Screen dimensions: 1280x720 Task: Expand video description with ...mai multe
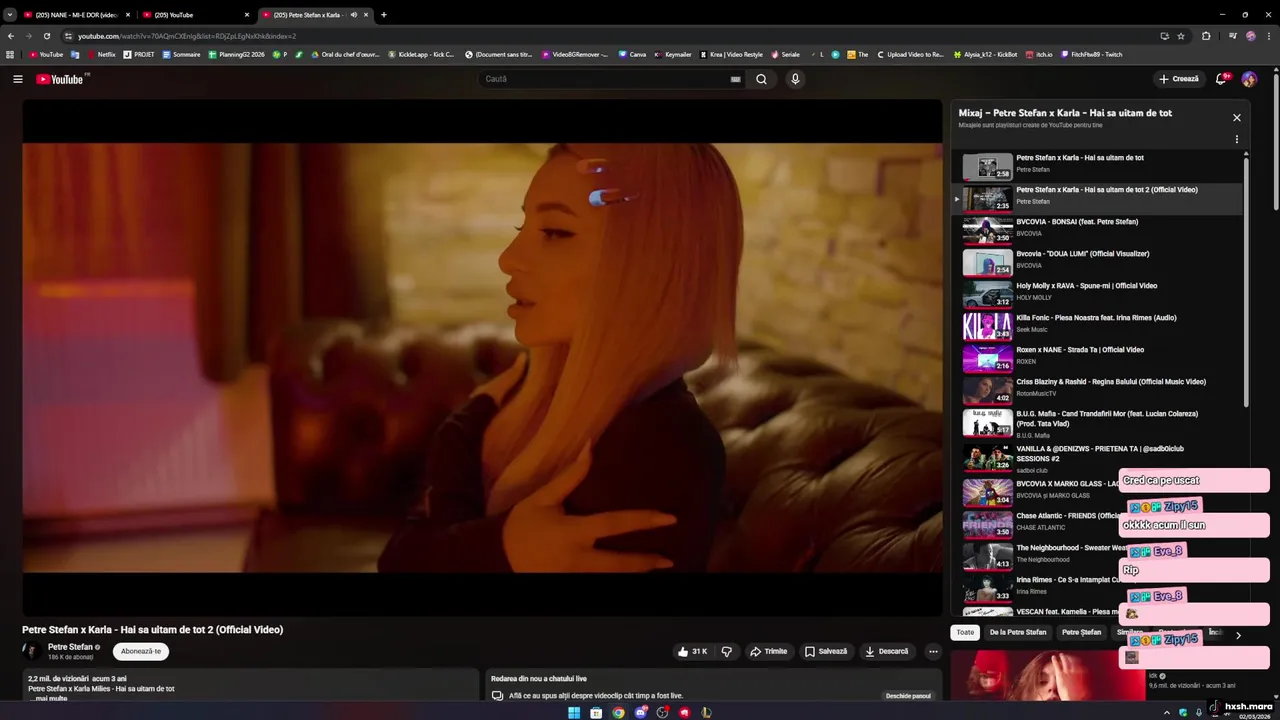[47, 698]
